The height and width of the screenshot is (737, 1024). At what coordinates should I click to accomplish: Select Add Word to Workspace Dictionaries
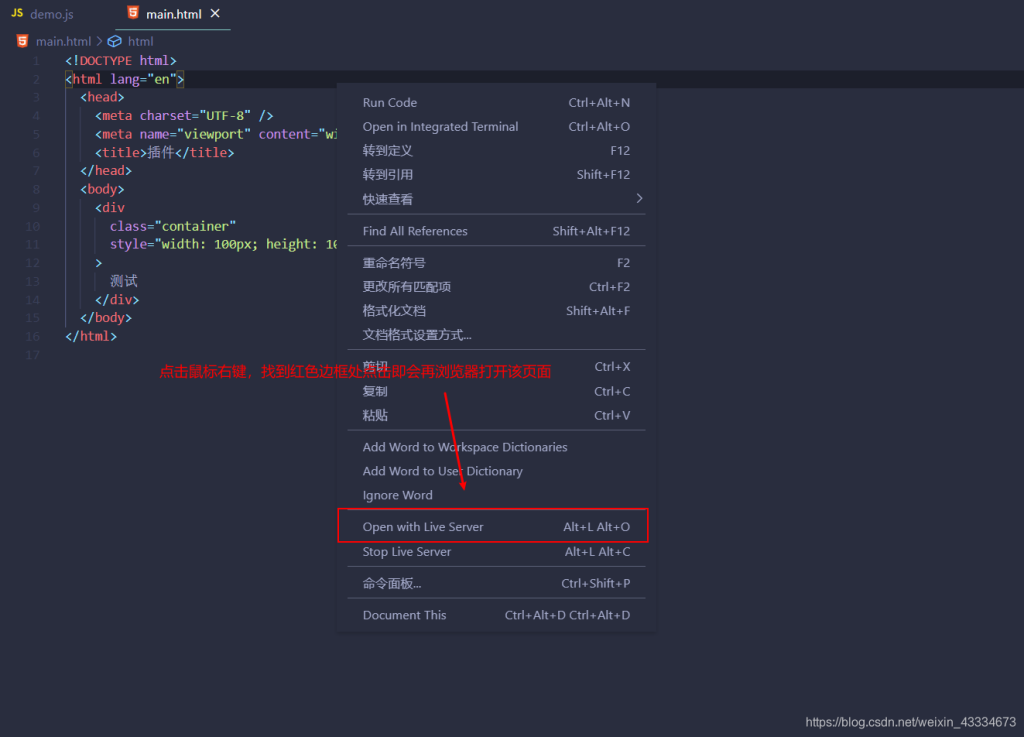coord(496,447)
